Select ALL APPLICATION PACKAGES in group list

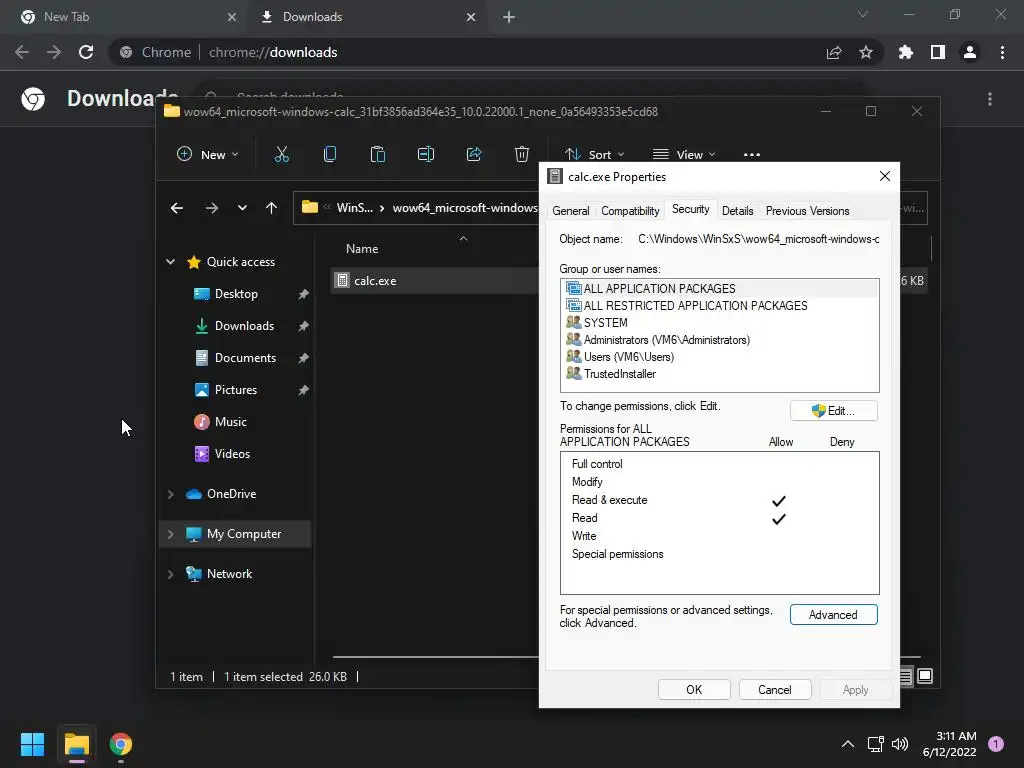720,288
